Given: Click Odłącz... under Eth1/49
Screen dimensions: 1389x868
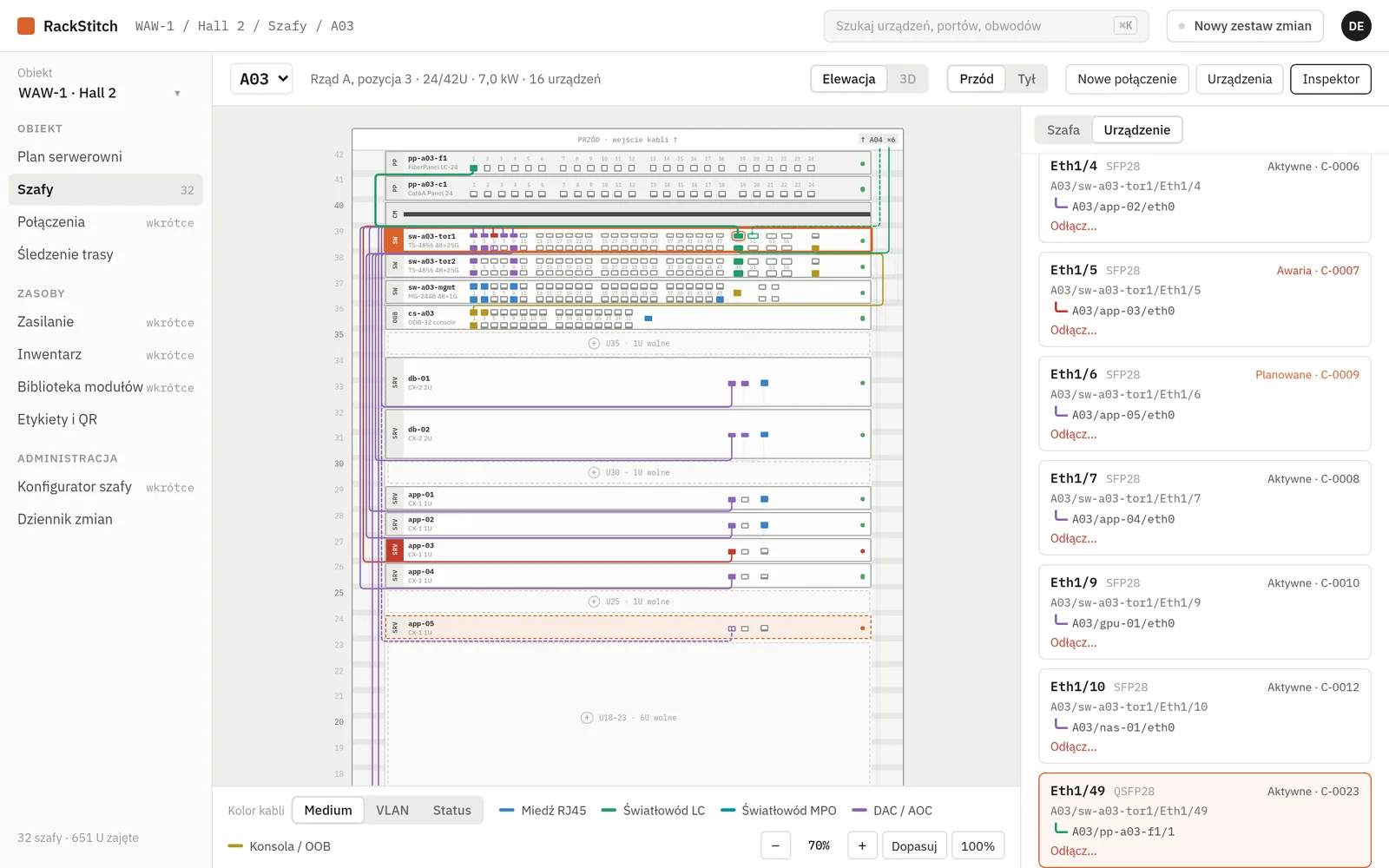Looking at the screenshot, I should pos(1073,851).
